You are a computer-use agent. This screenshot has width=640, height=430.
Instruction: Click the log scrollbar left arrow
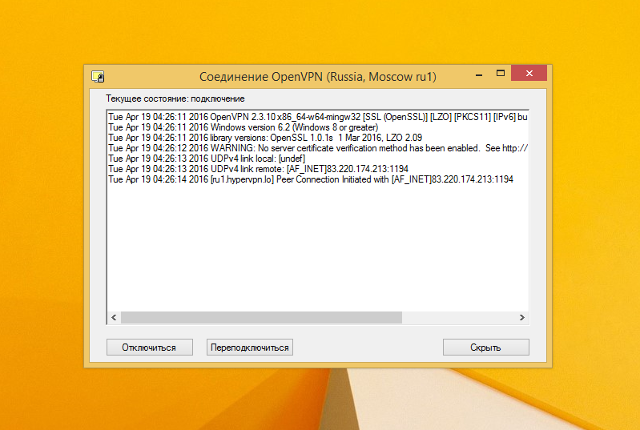(114, 317)
